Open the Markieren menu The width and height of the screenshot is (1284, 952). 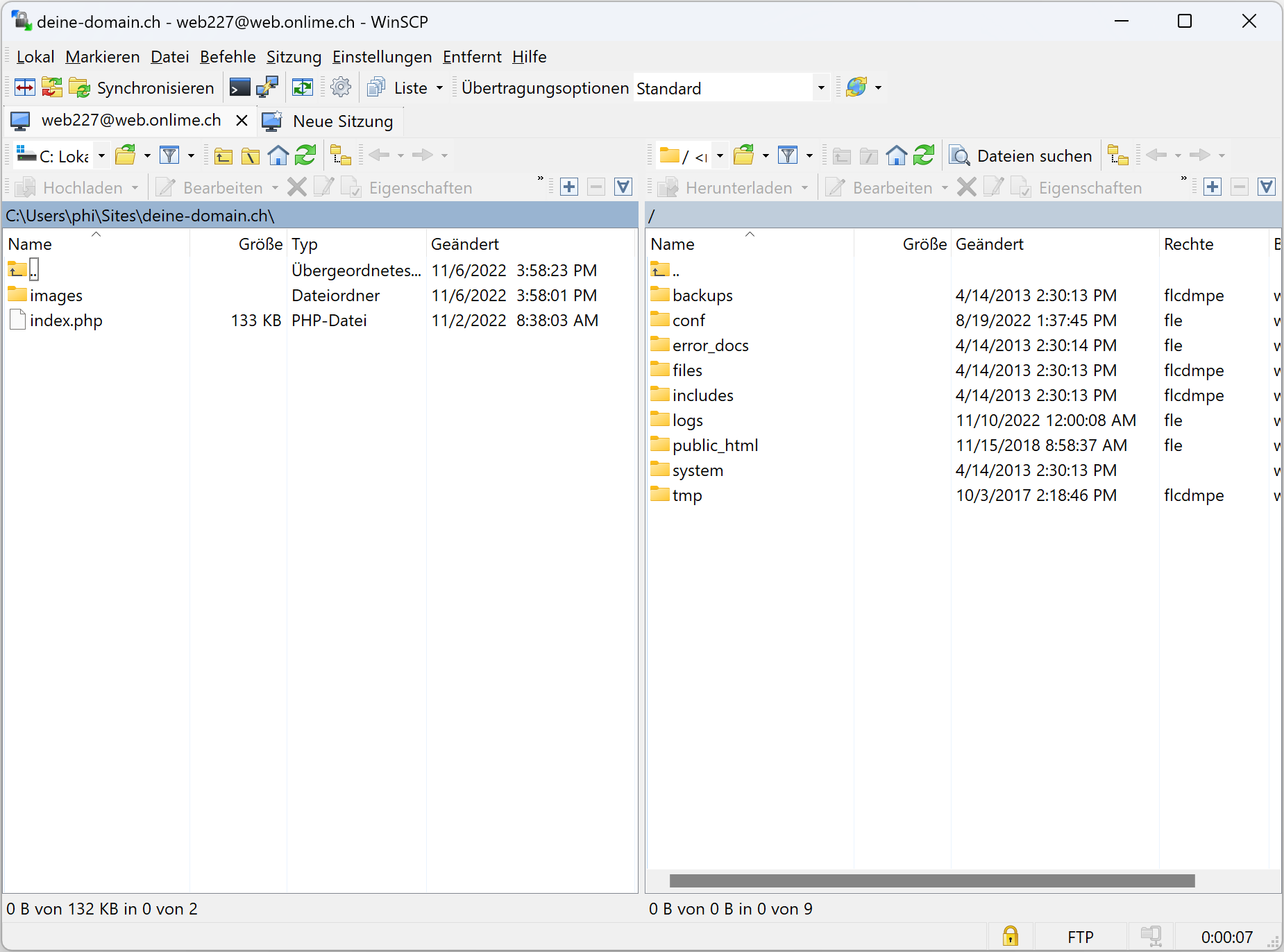click(x=103, y=57)
